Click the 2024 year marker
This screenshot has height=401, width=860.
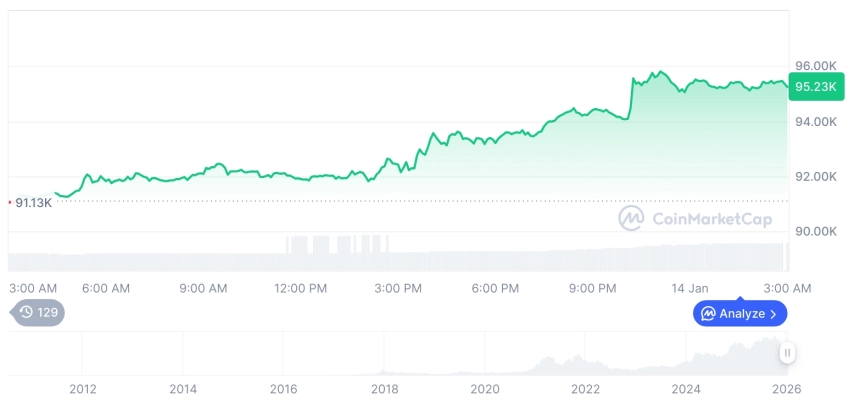click(x=686, y=388)
